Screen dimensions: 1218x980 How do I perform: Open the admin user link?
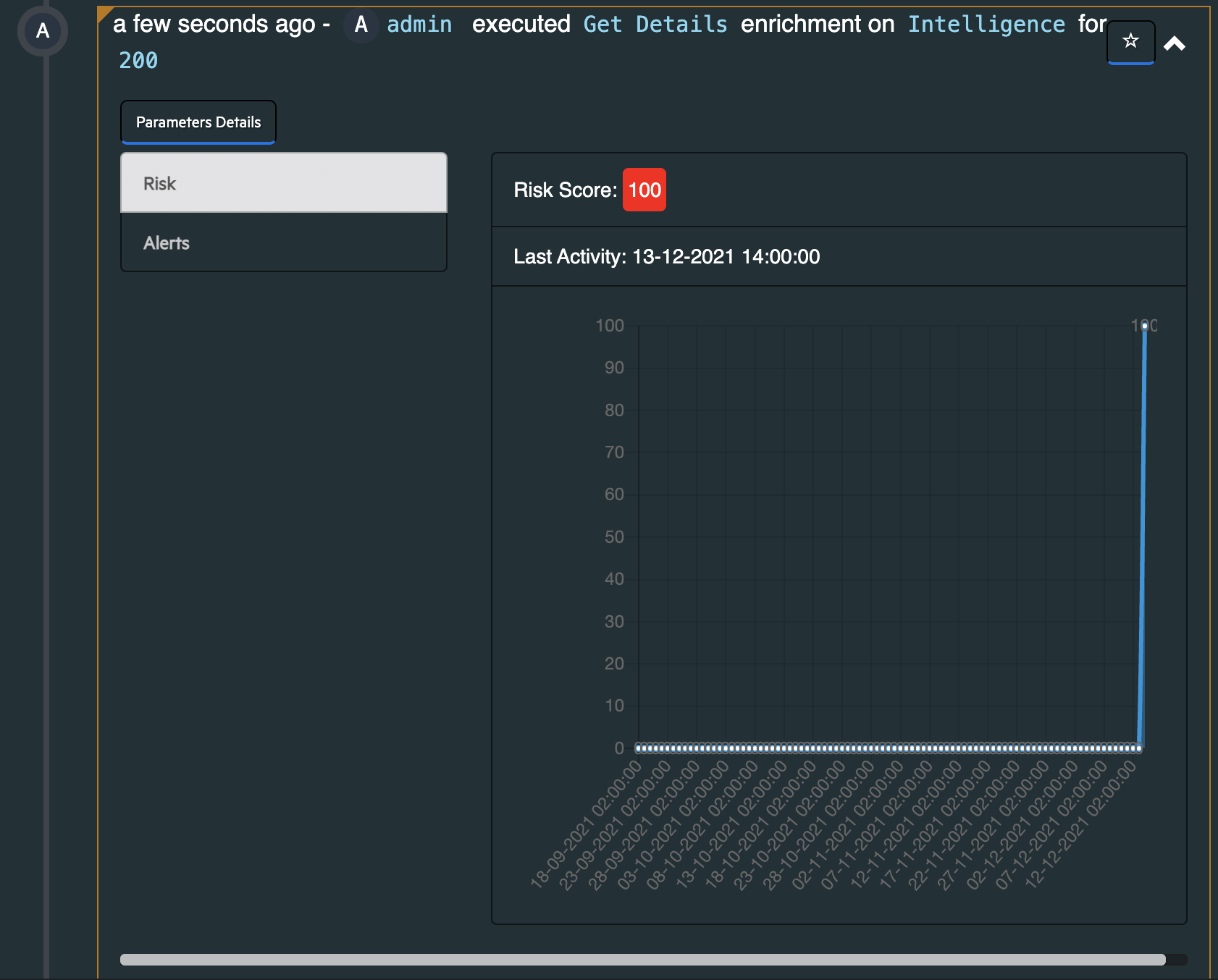pos(419,25)
